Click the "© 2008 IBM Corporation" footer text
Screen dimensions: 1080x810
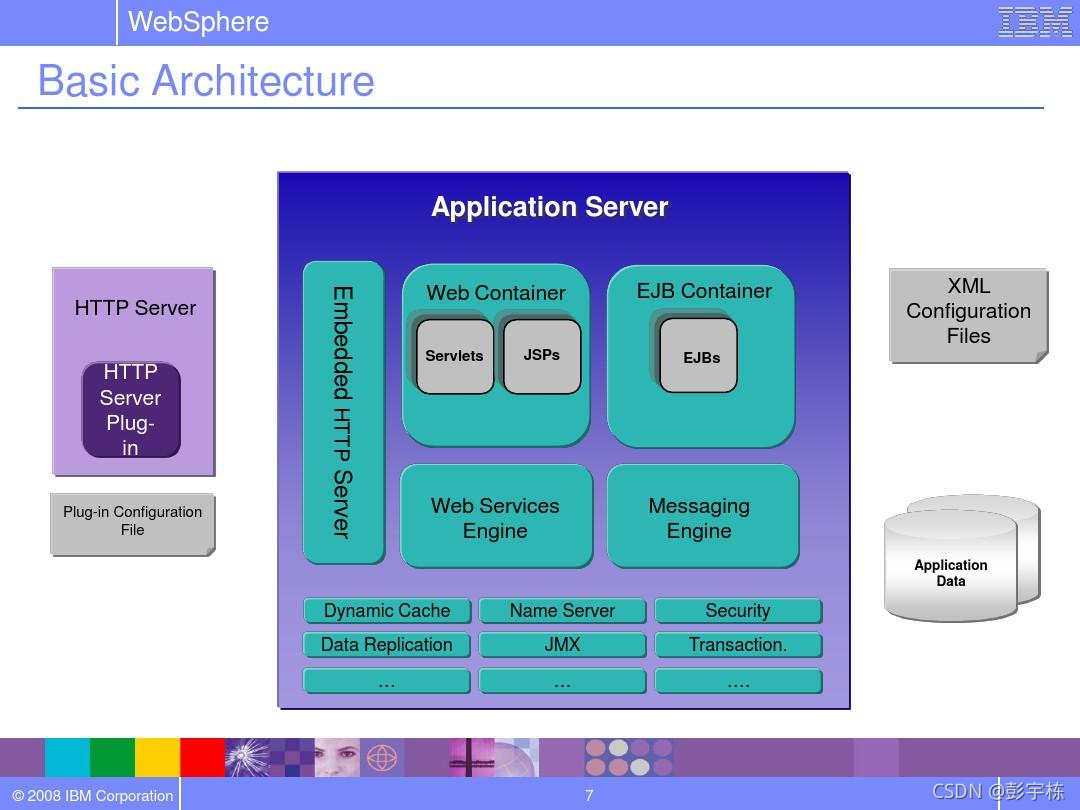pos(93,796)
